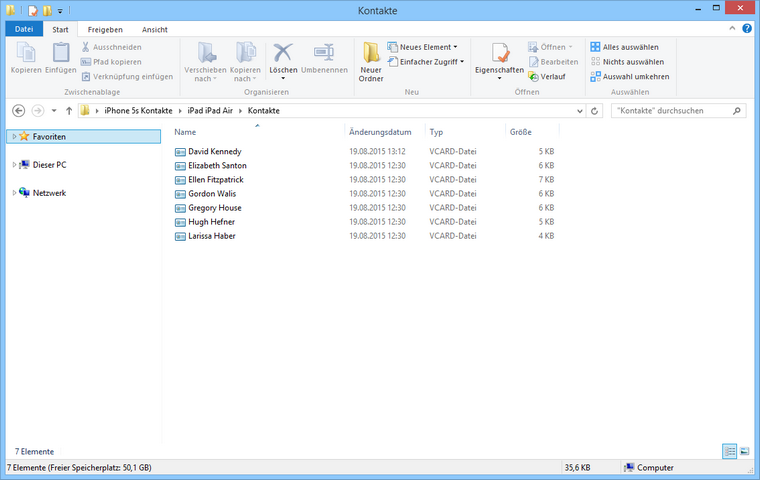The height and width of the screenshot is (480, 760).
Task: Click the Verlauf history icon
Action: (x=552, y=76)
